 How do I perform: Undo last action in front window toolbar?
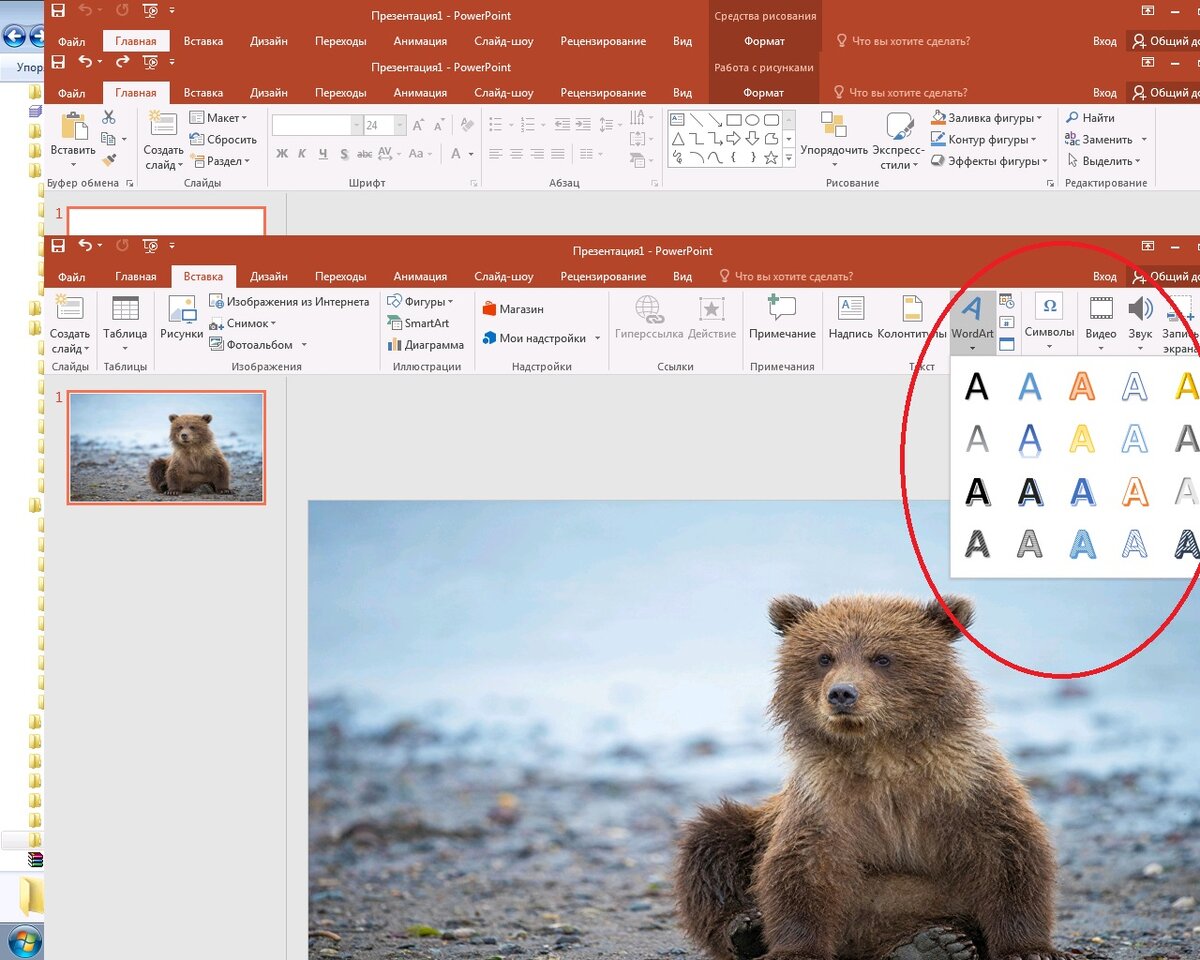coord(85,246)
